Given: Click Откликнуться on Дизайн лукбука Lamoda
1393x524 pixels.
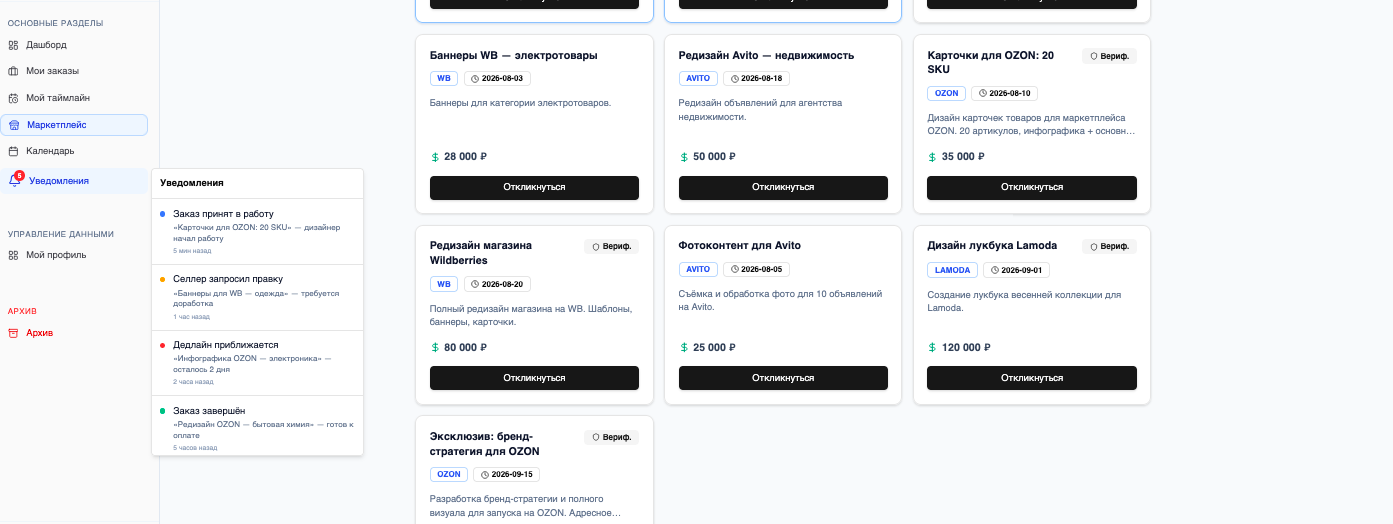Looking at the screenshot, I should [x=1032, y=378].
